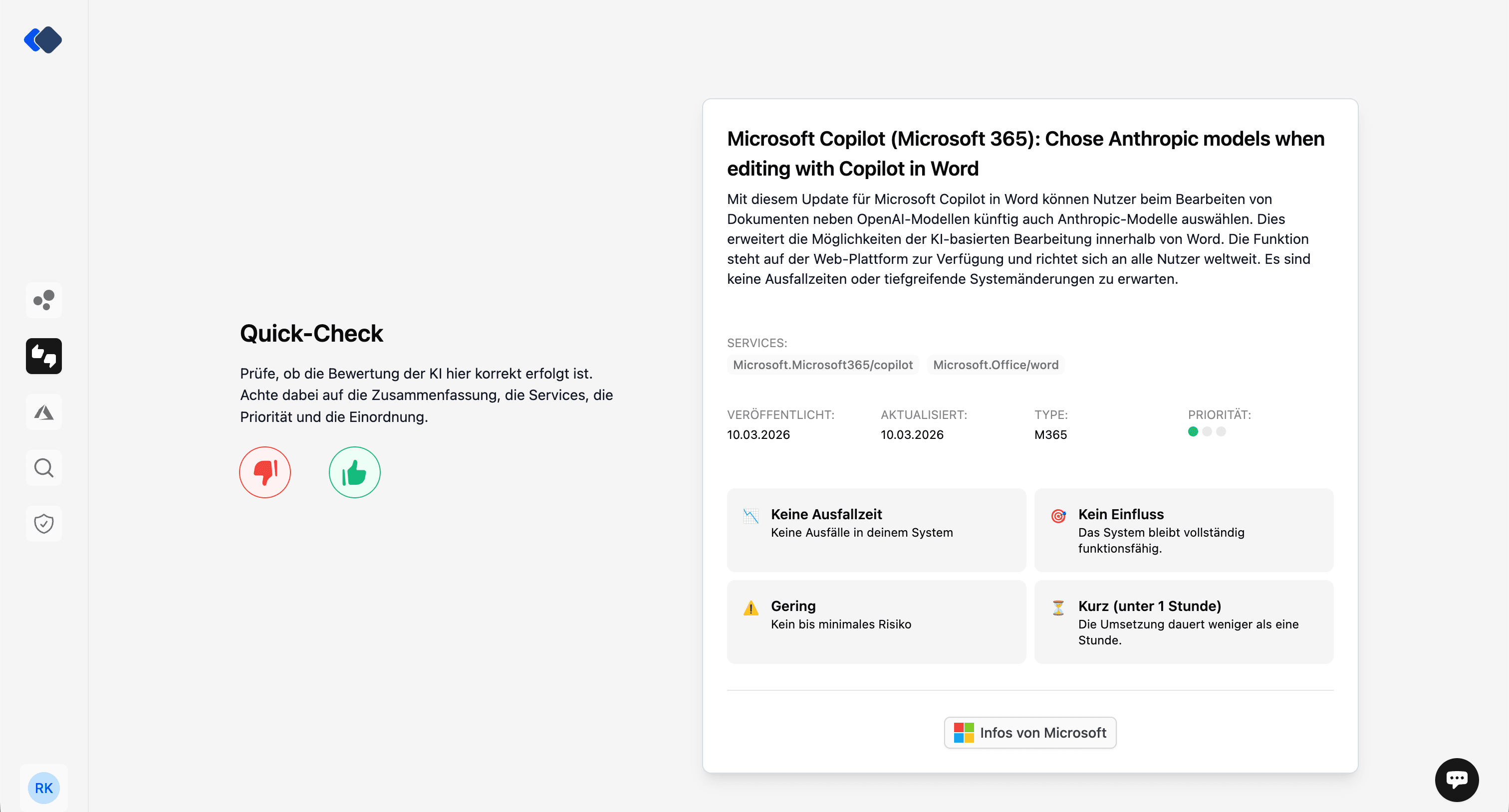This screenshot has width=1509, height=812.
Task: Click the PRIORITÄT label
Action: (x=1219, y=414)
